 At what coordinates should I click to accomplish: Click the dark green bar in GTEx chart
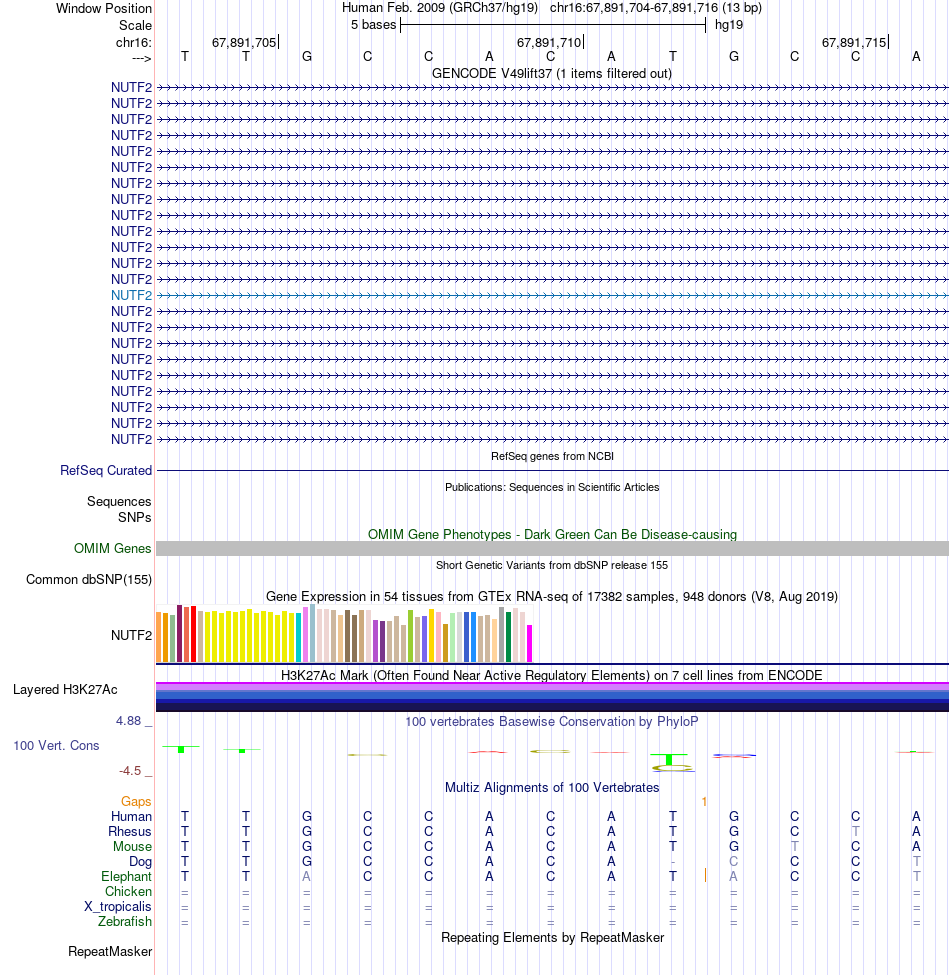point(509,637)
